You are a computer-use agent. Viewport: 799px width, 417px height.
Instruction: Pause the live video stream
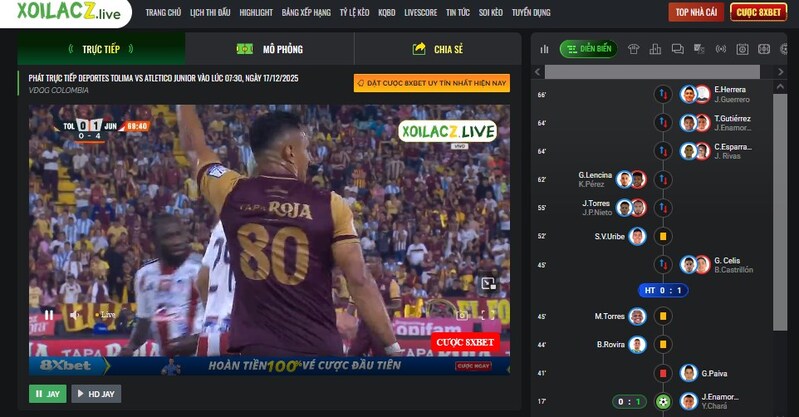point(48,315)
